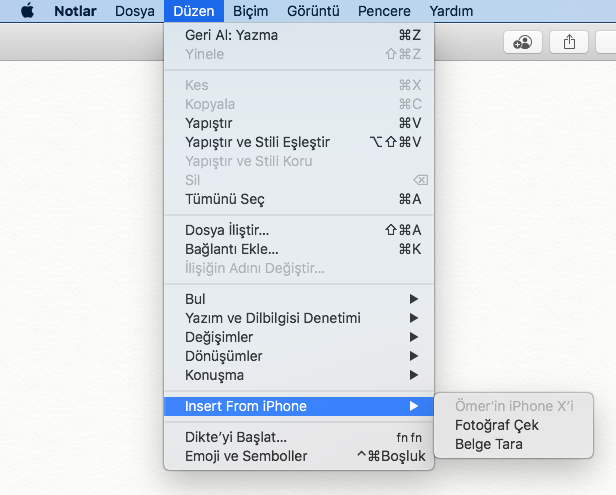Image resolution: width=616 pixels, height=495 pixels.
Task: Click the share toolbar icon
Action: tap(569, 42)
